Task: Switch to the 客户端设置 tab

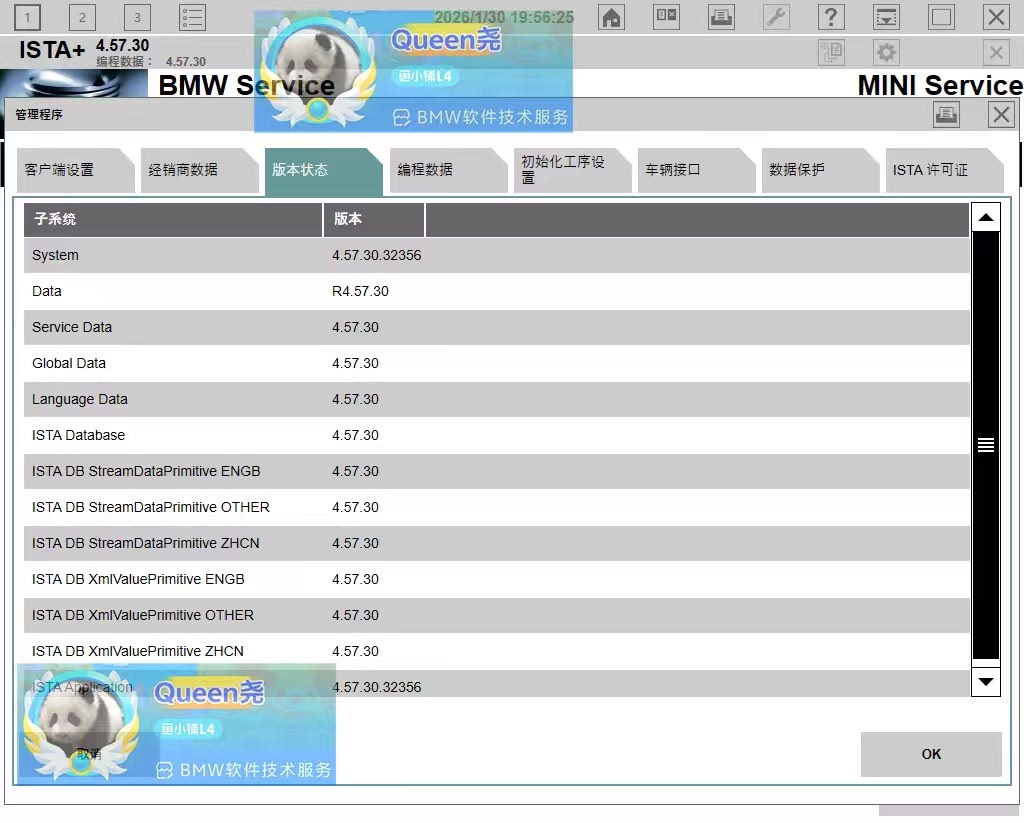Action: [x=75, y=170]
